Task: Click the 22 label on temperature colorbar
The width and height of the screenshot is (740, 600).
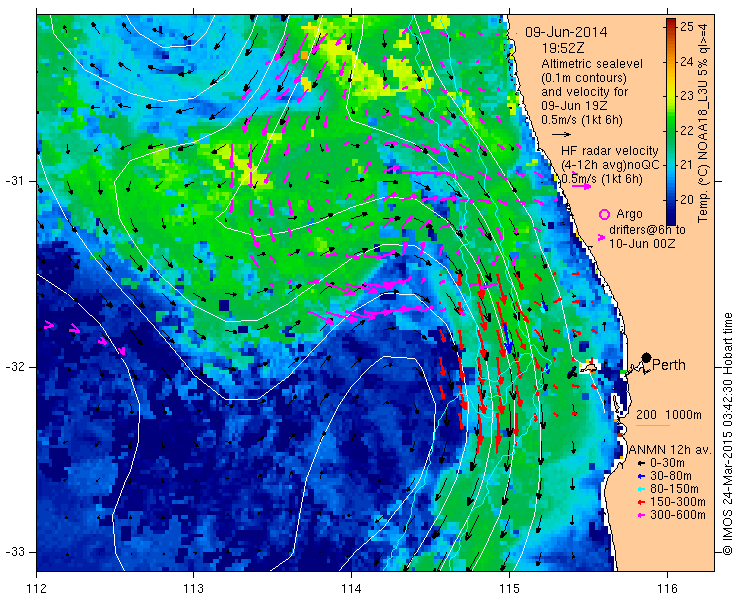Action: click(688, 130)
